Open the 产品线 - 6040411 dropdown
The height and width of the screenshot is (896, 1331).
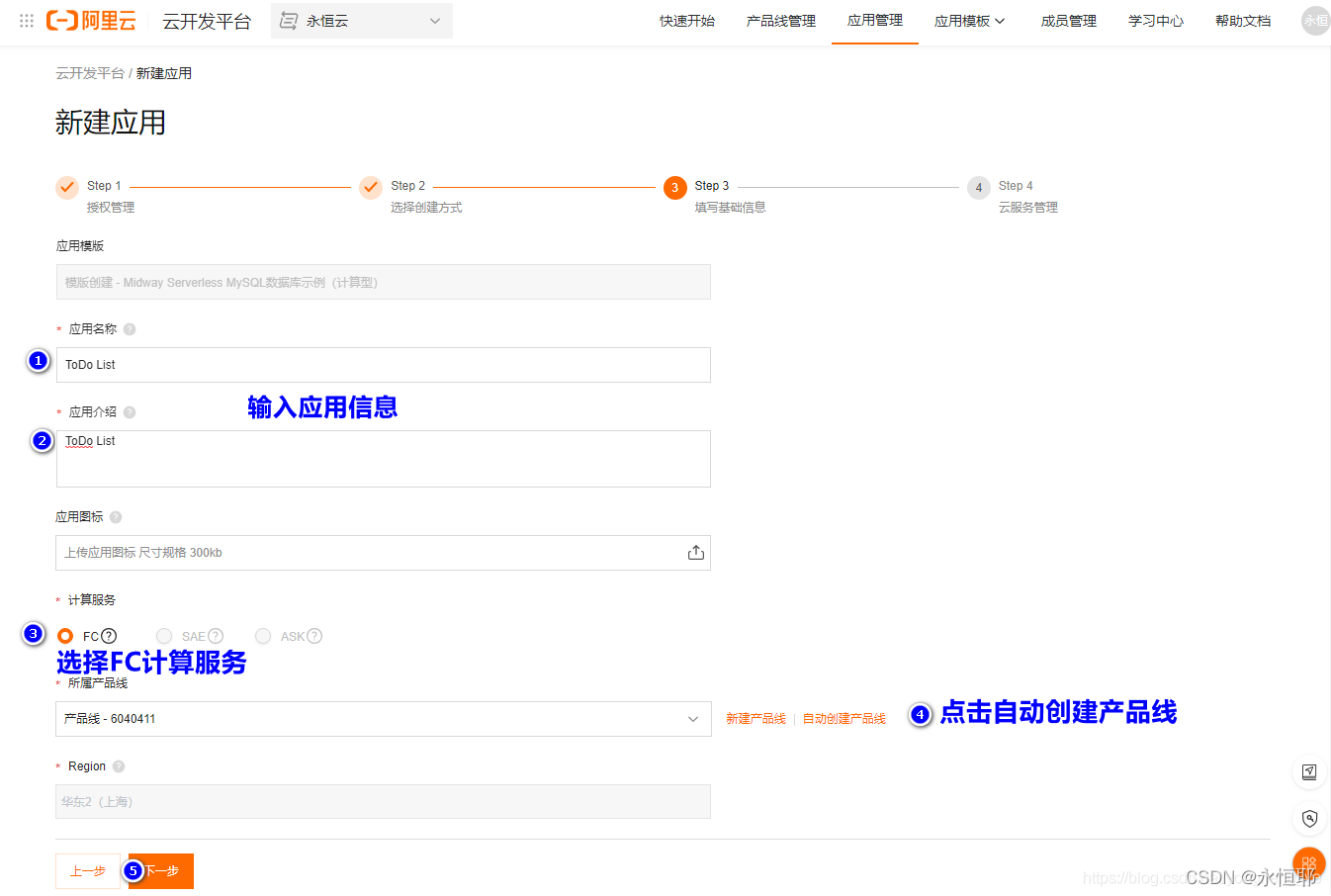pos(383,719)
